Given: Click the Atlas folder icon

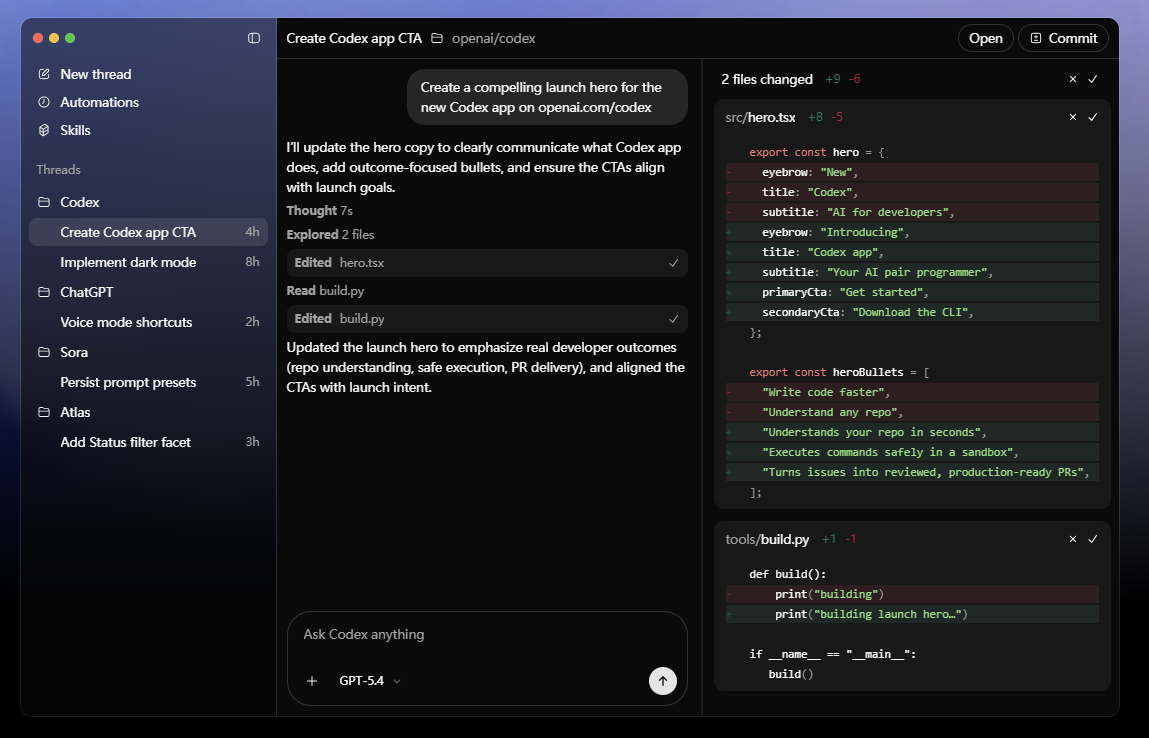Looking at the screenshot, I should pyautogui.click(x=44, y=412).
